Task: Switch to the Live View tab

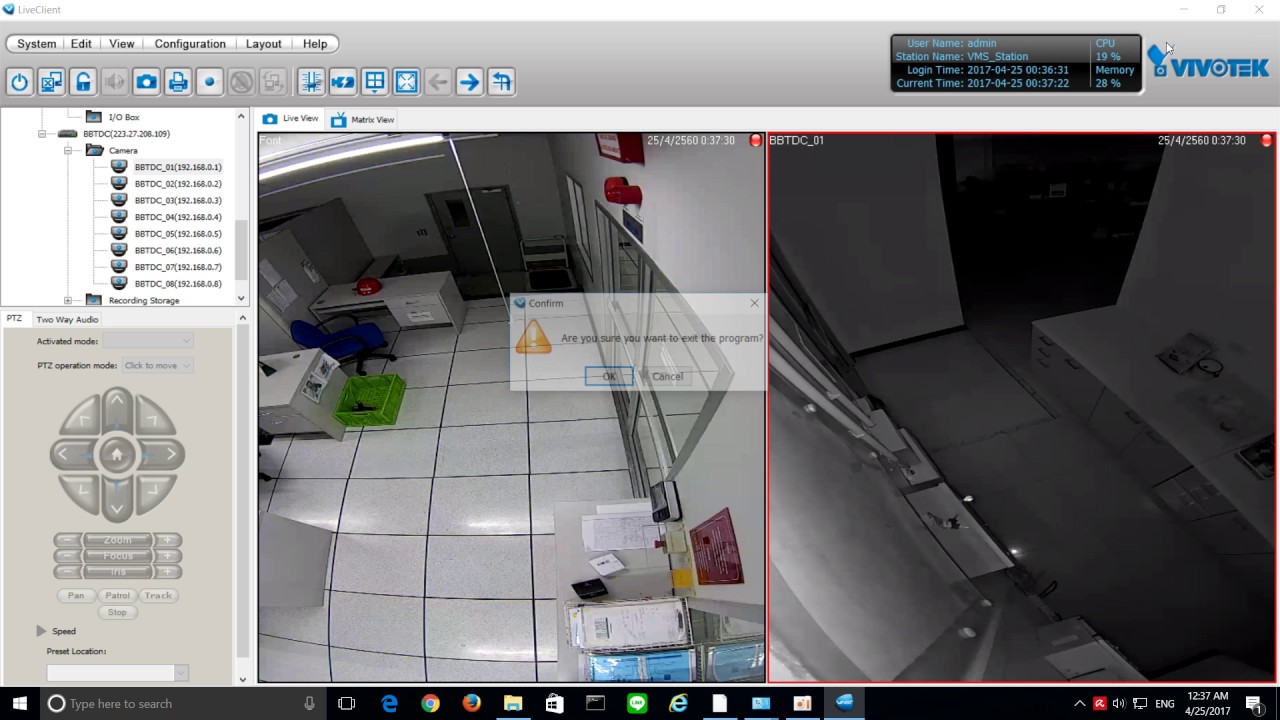Action: point(290,119)
